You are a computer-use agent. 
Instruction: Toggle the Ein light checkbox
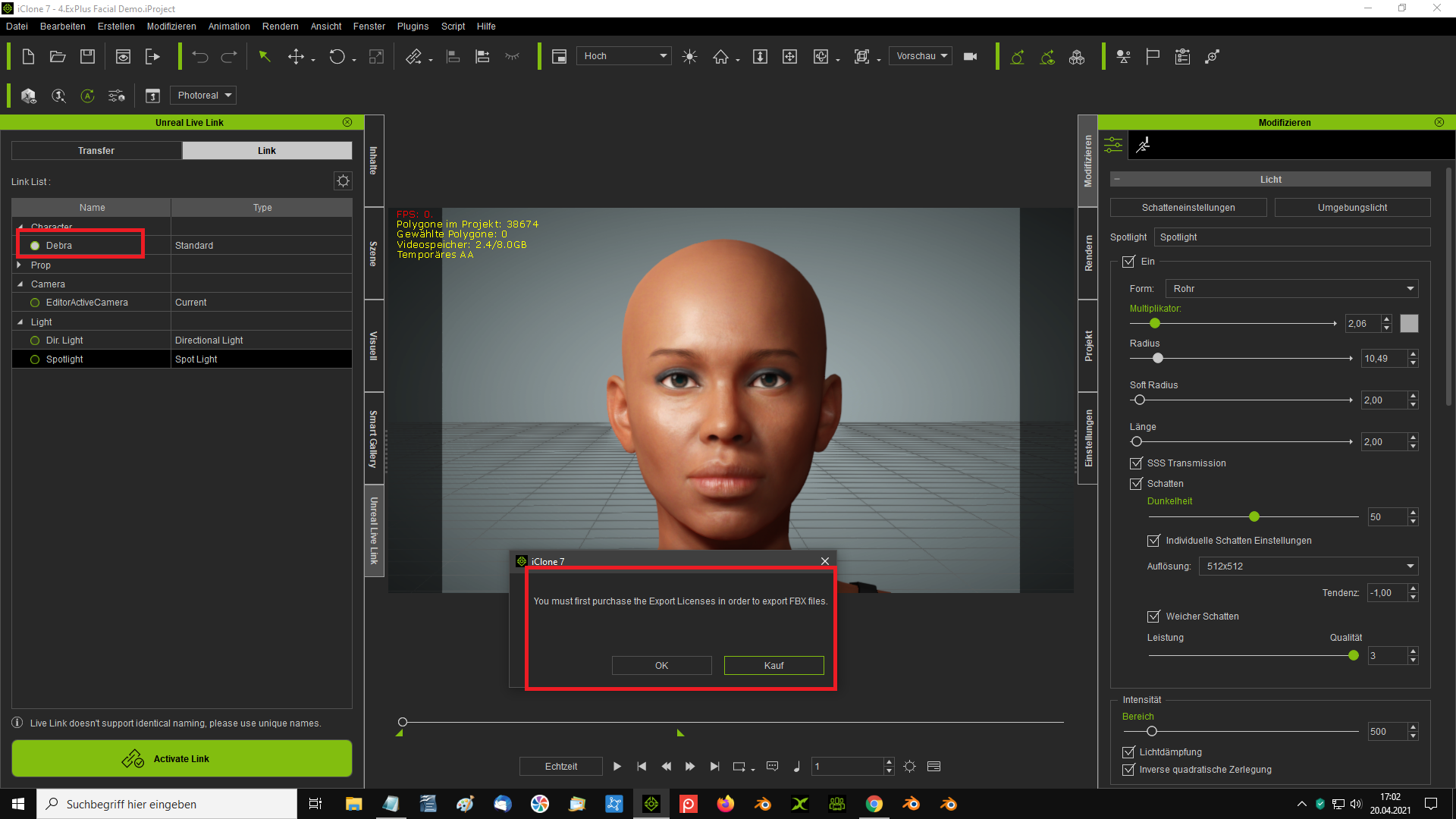tap(1128, 262)
